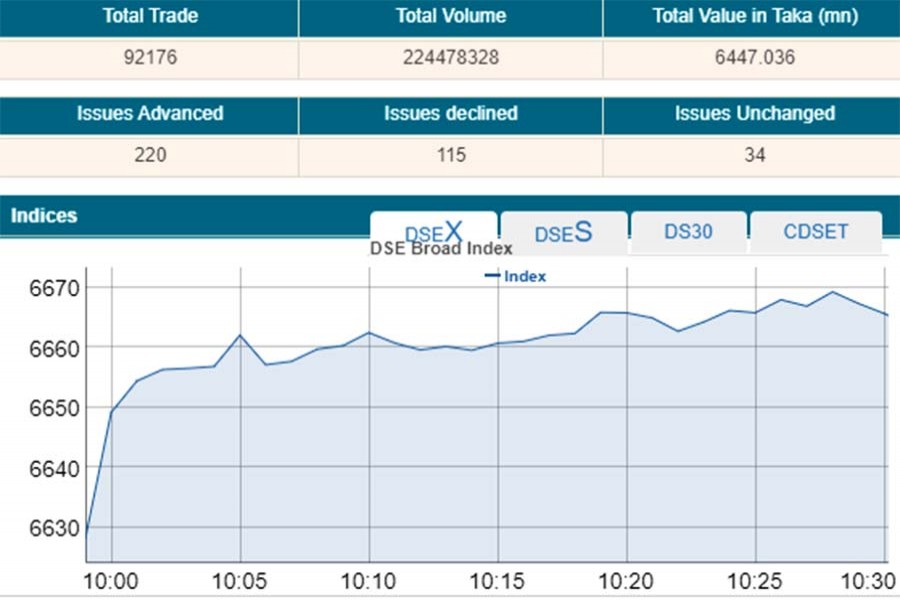
Task: Click the total trade value 92176
Action: pos(149,57)
